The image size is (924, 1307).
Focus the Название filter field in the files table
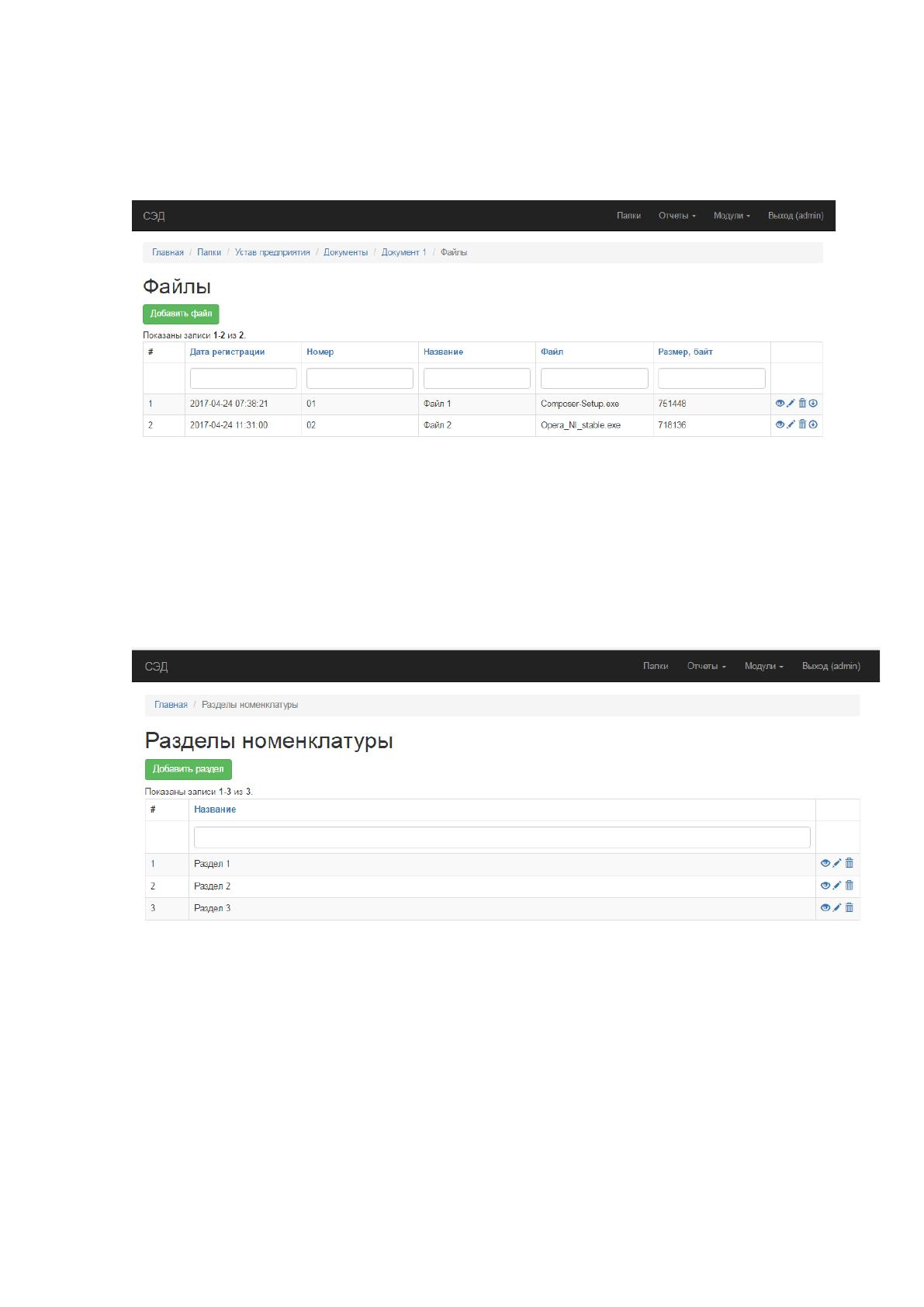point(477,378)
